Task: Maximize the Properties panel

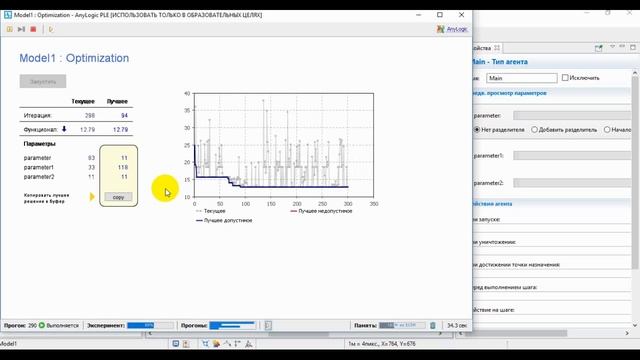Action: click(x=633, y=47)
